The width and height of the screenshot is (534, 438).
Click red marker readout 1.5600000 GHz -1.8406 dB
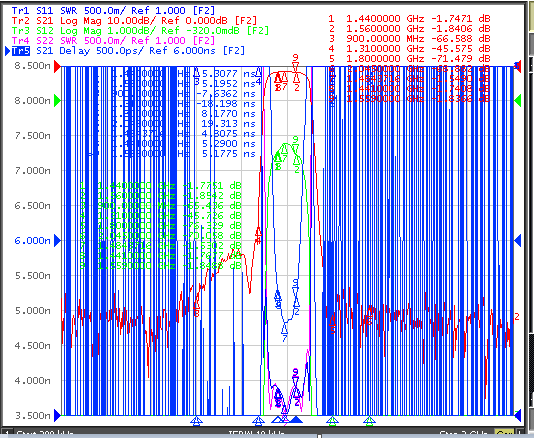click(410, 29)
